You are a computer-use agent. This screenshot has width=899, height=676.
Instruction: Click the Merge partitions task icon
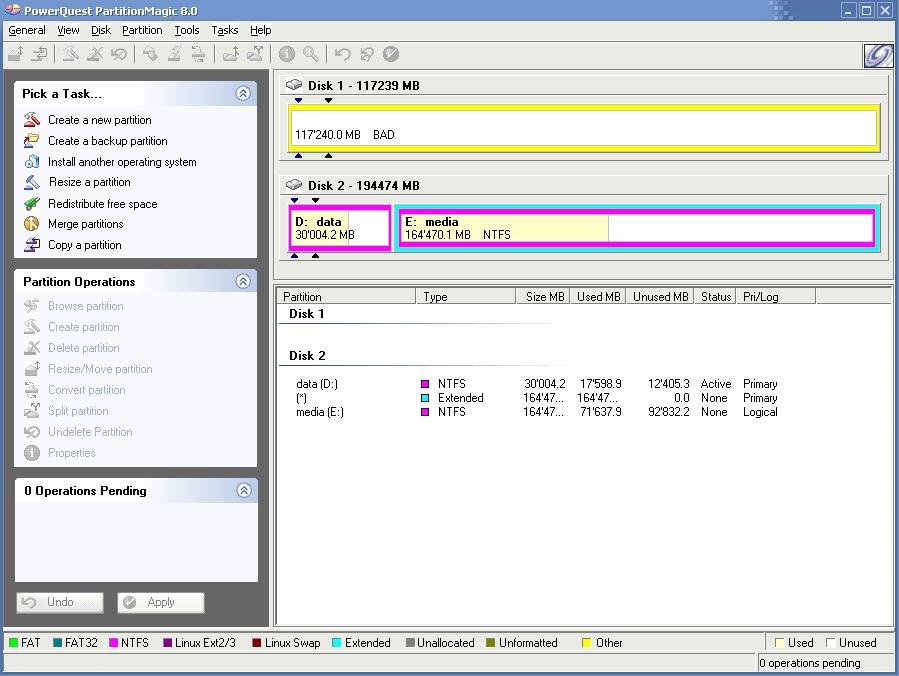coord(32,224)
